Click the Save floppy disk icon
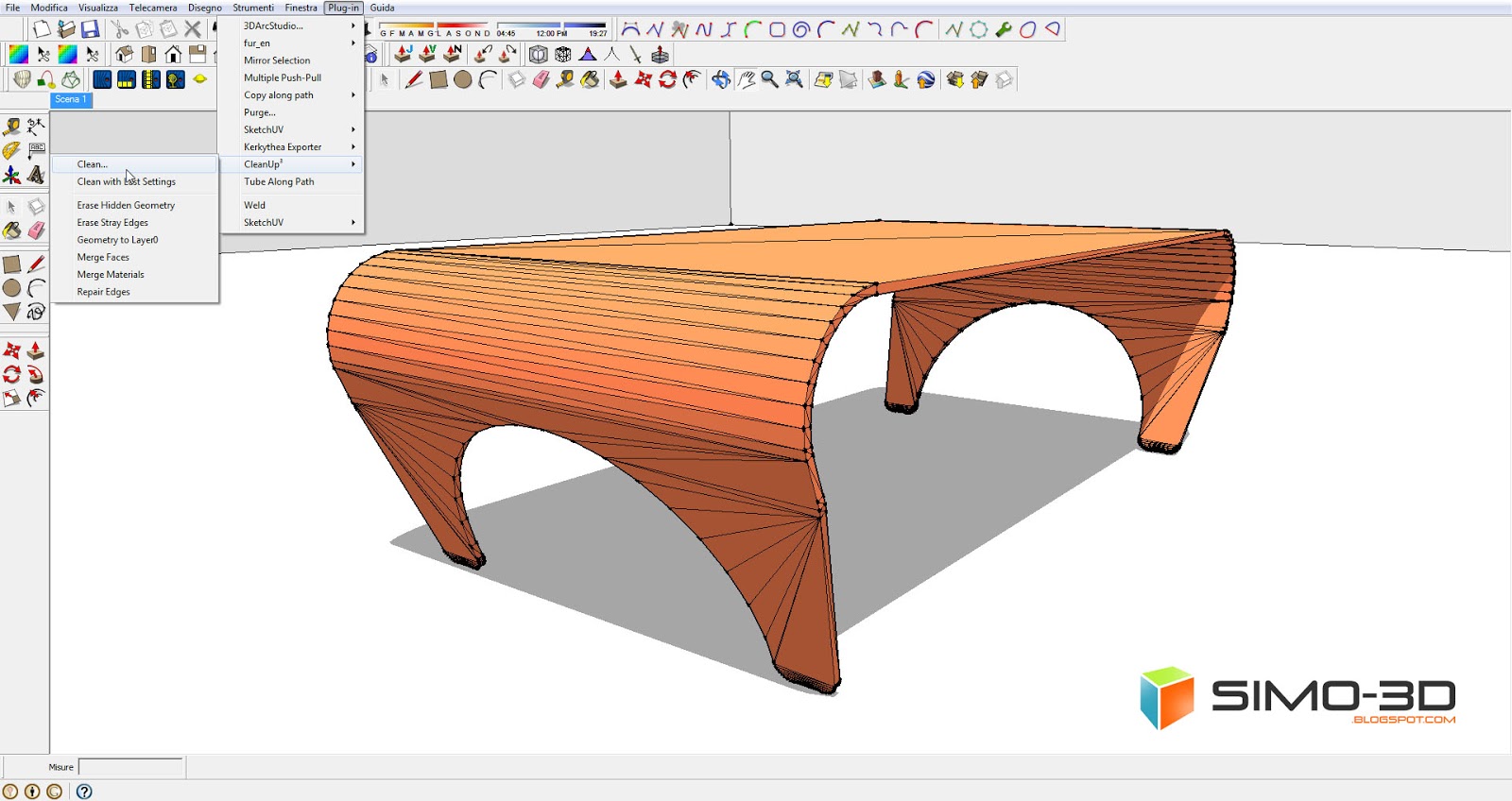The width and height of the screenshot is (1512, 801). click(x=90, y=29)
